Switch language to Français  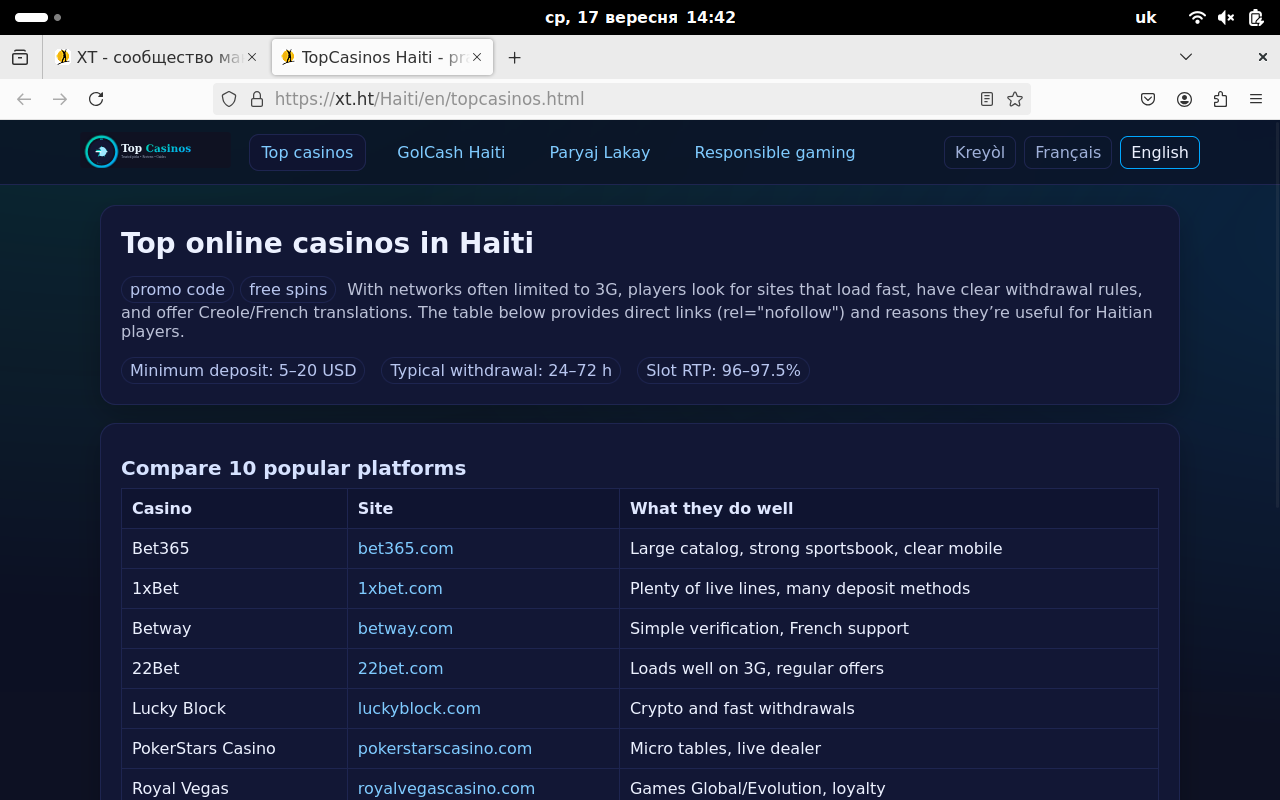pyautogui.click(x=1068, y=152)
